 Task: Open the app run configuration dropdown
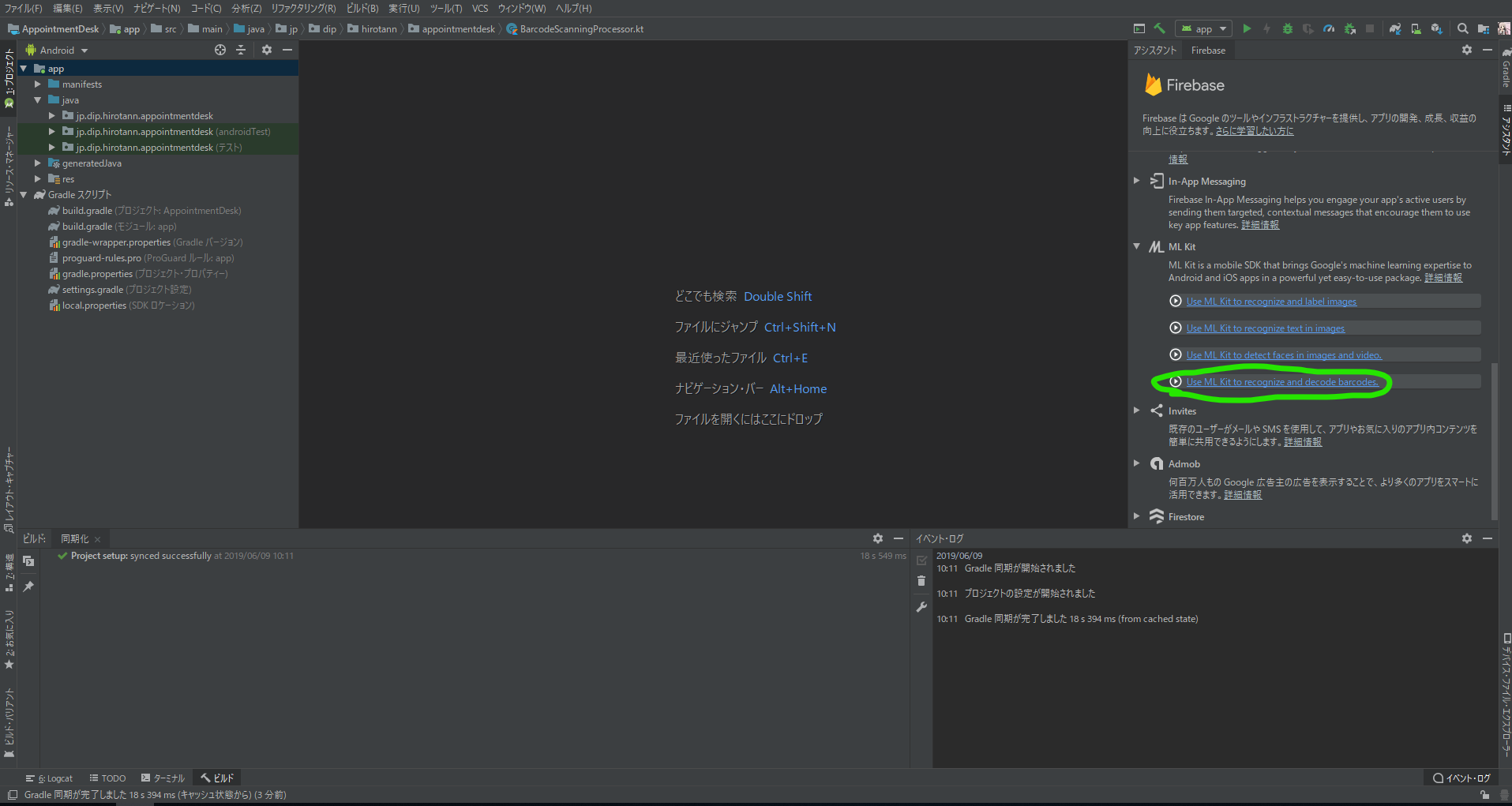click(1204, 28)
